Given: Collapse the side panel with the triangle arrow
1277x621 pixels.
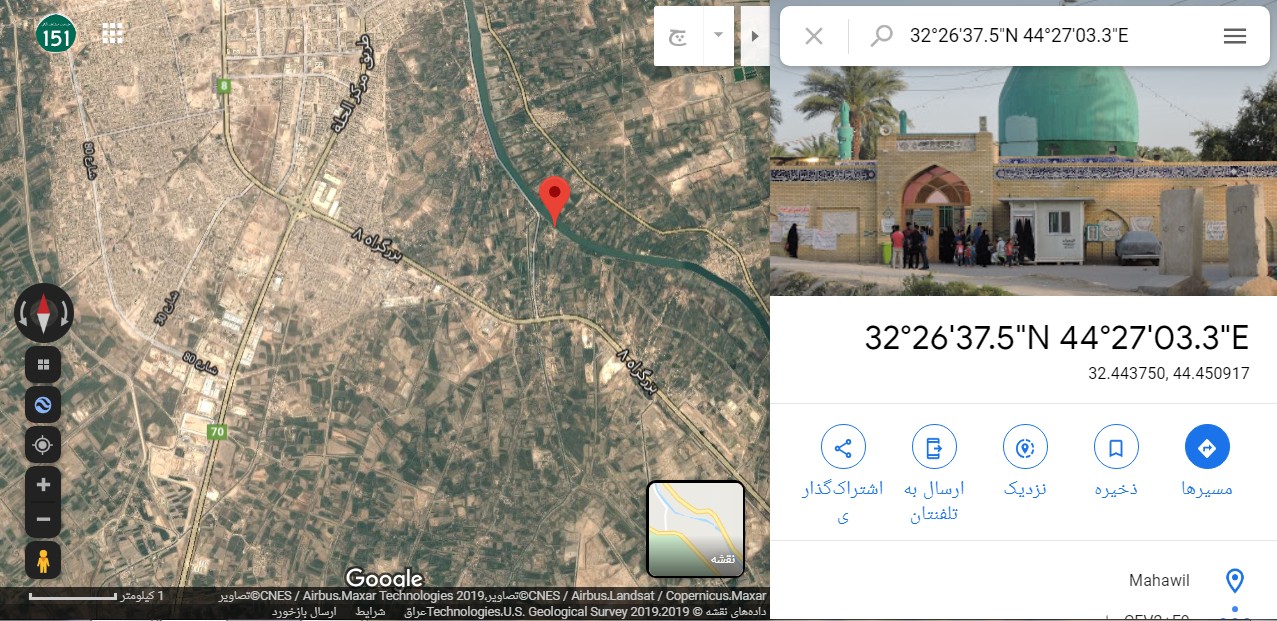Looking at the screenshot, I should click(x=755, y=36).
